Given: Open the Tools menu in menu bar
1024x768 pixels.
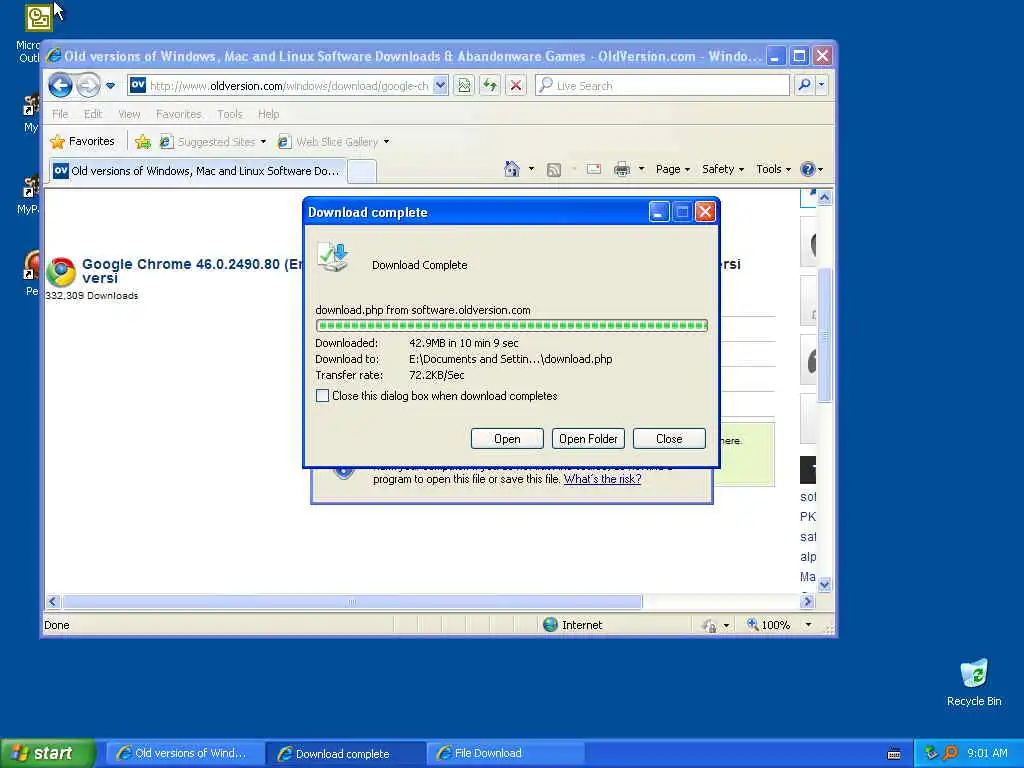Looking at the screenshot, I should 230,114.
